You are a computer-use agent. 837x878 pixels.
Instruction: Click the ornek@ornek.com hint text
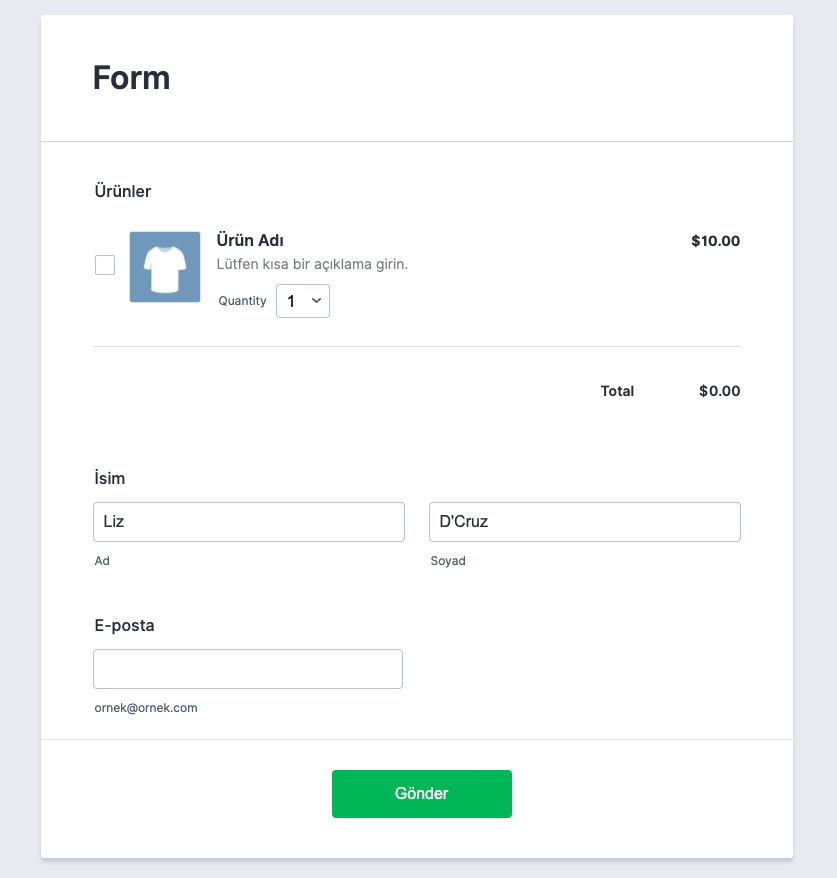click(x=146, y=708)
